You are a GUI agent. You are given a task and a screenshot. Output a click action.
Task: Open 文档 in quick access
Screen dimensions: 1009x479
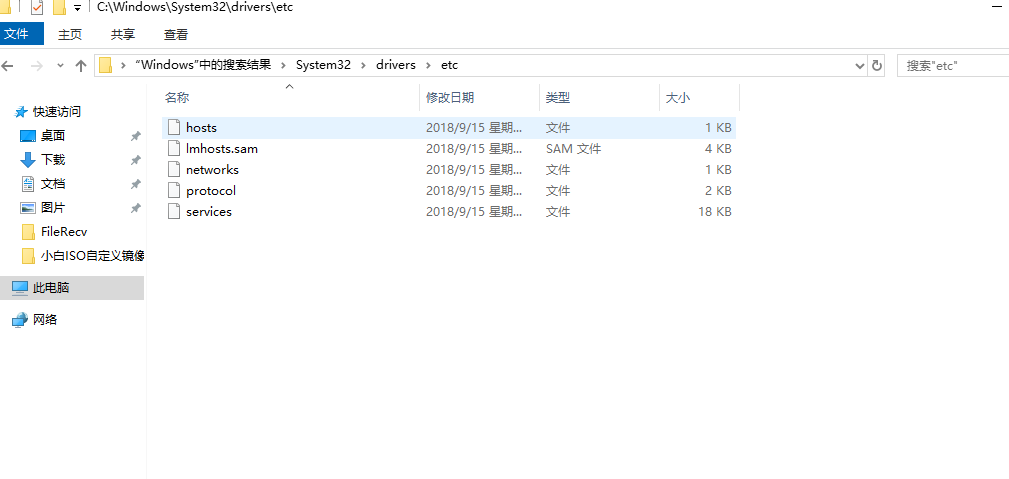53,184
